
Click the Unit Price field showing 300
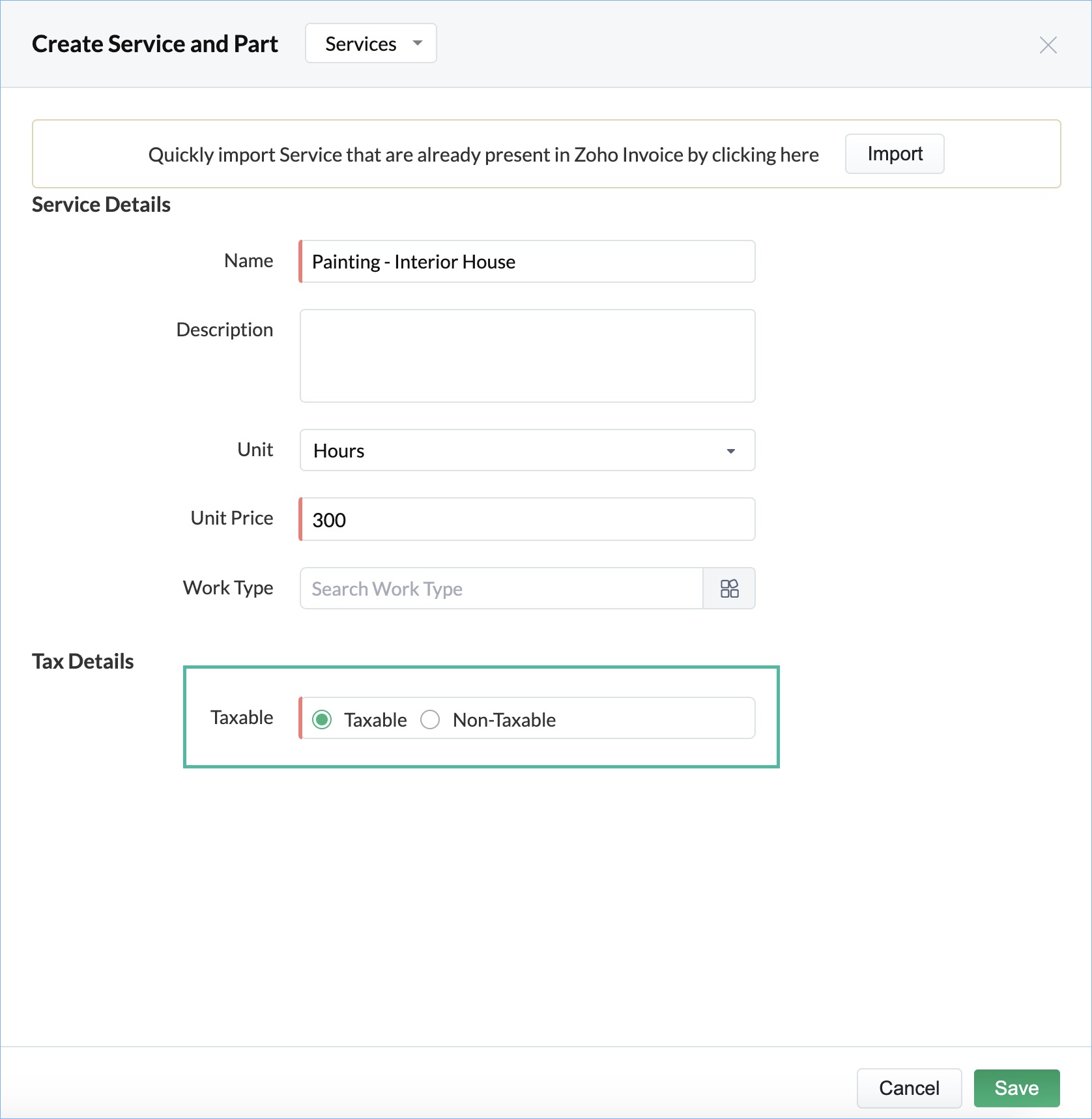click(x=527, y=519)
